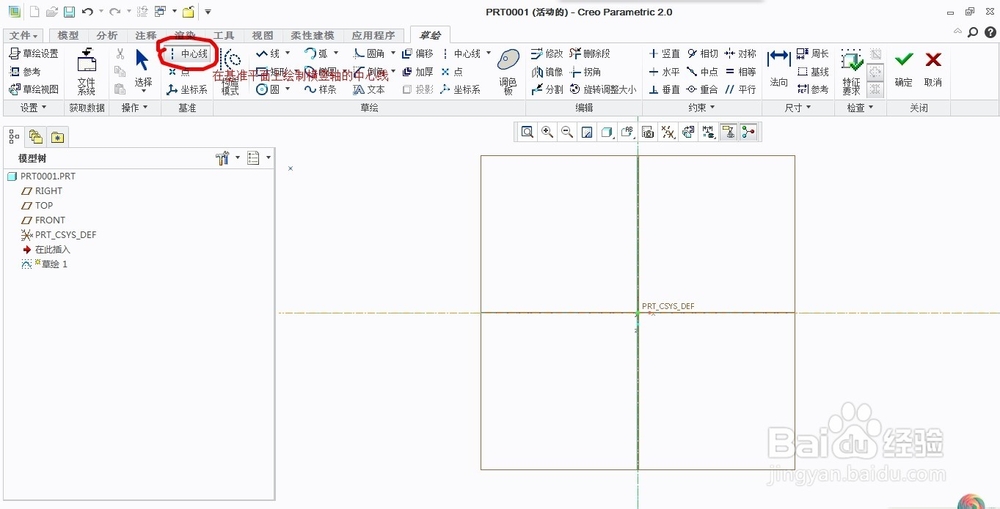
Task: Apply the 重合 coincident constraint
Action: coord(703,90)
